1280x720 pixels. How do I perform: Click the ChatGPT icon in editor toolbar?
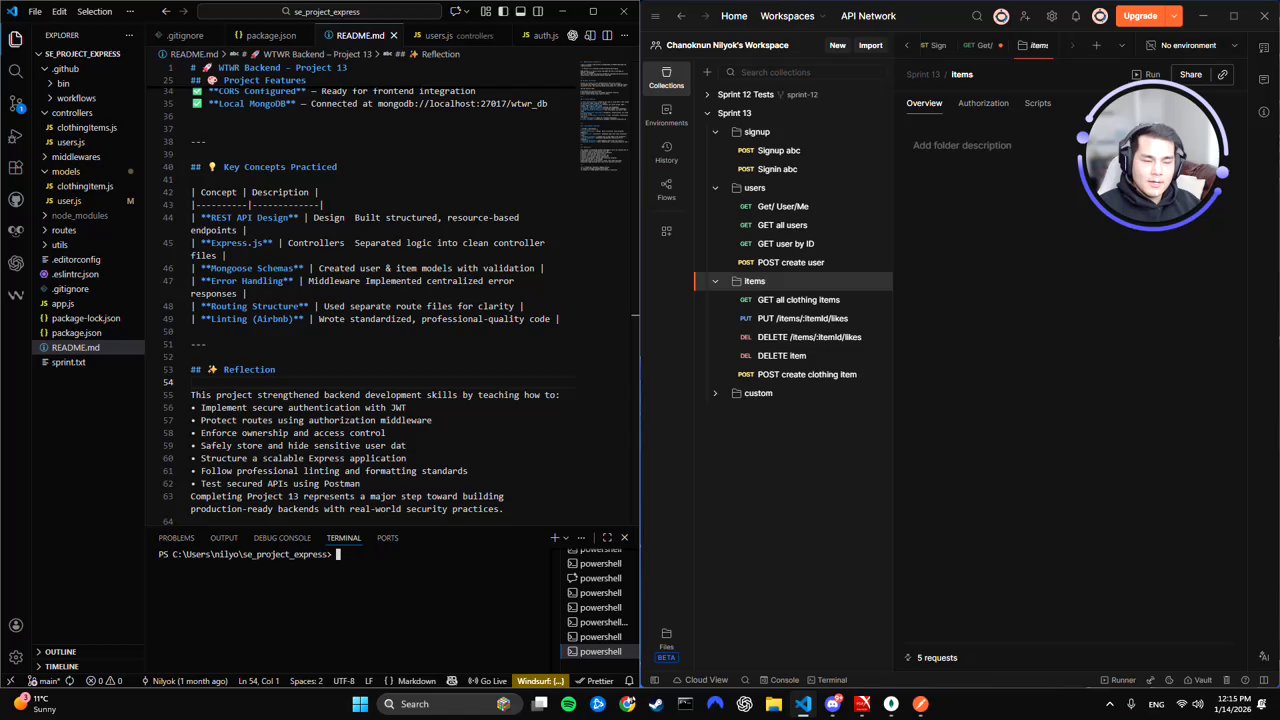tap(573, 35)
